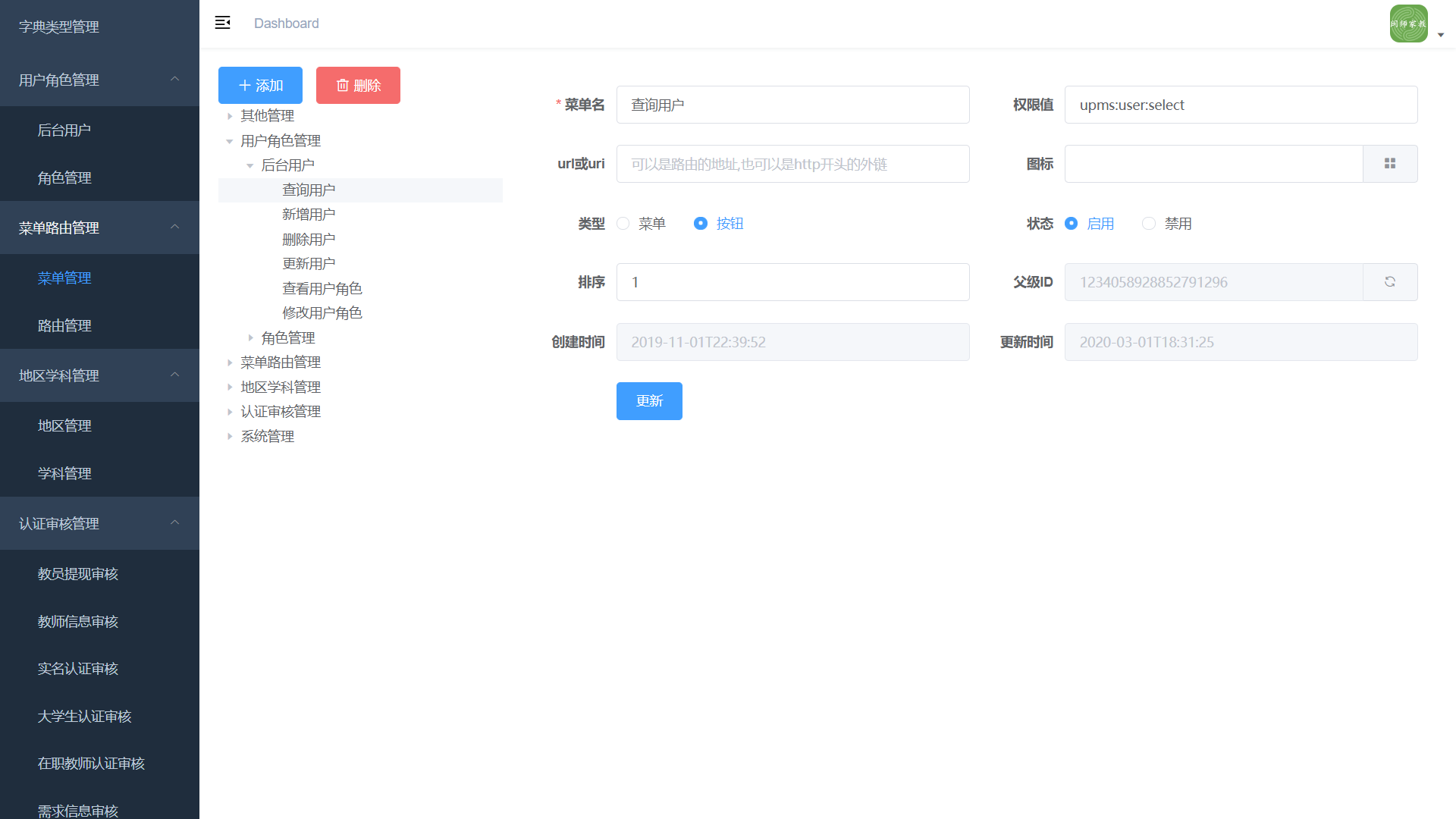Click the blue 添加 plus button
Image resolution: width=1456 pixels, height=819 pixels.
(260, 86)
